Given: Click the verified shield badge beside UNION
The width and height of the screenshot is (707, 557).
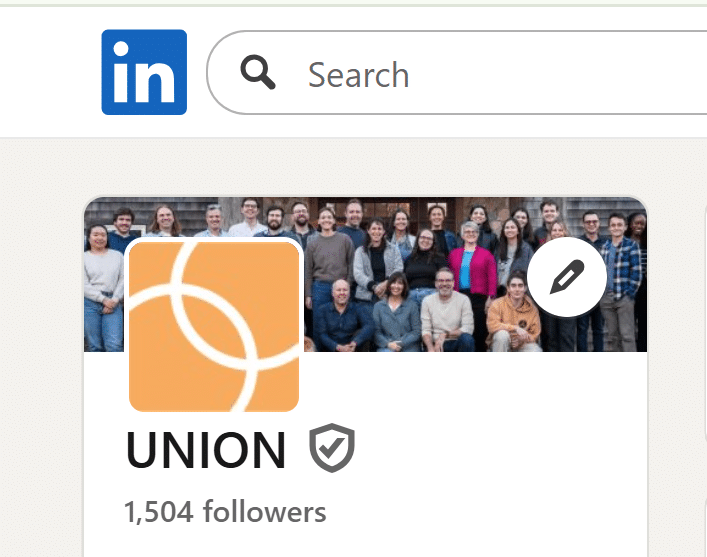Looking at the screenshot, I should [x=332, y=448].
